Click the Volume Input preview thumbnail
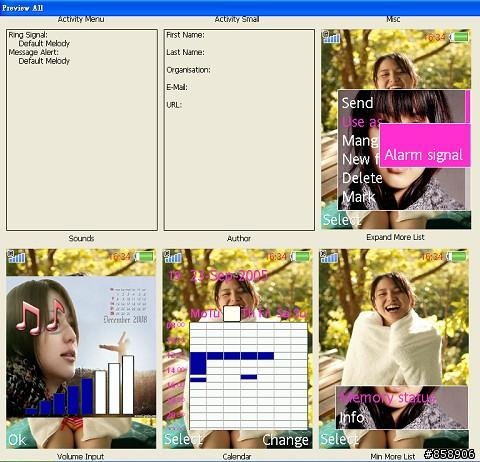Screen dimensions: 480x462 81,349
